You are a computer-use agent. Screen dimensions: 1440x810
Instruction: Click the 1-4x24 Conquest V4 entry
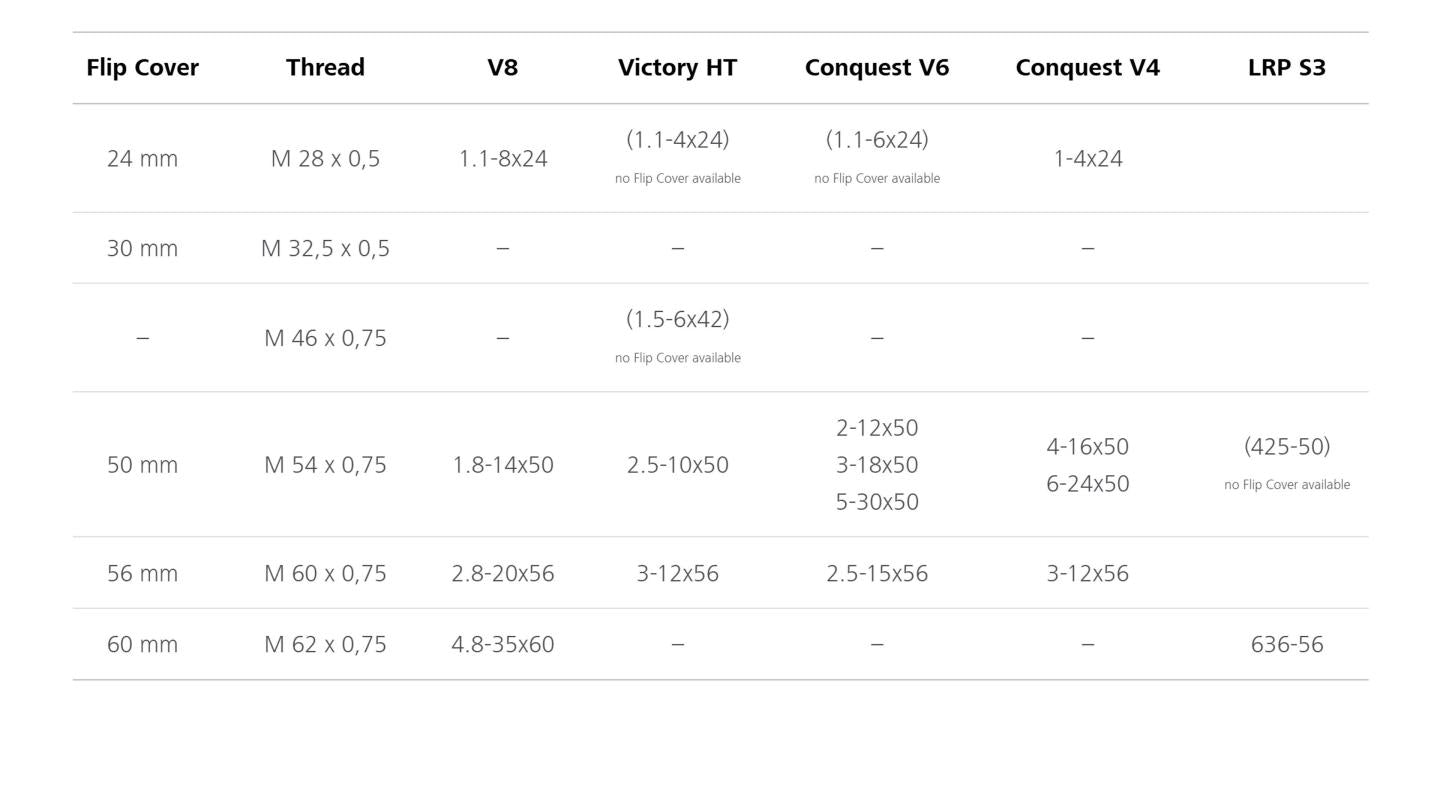[1088, 158]
